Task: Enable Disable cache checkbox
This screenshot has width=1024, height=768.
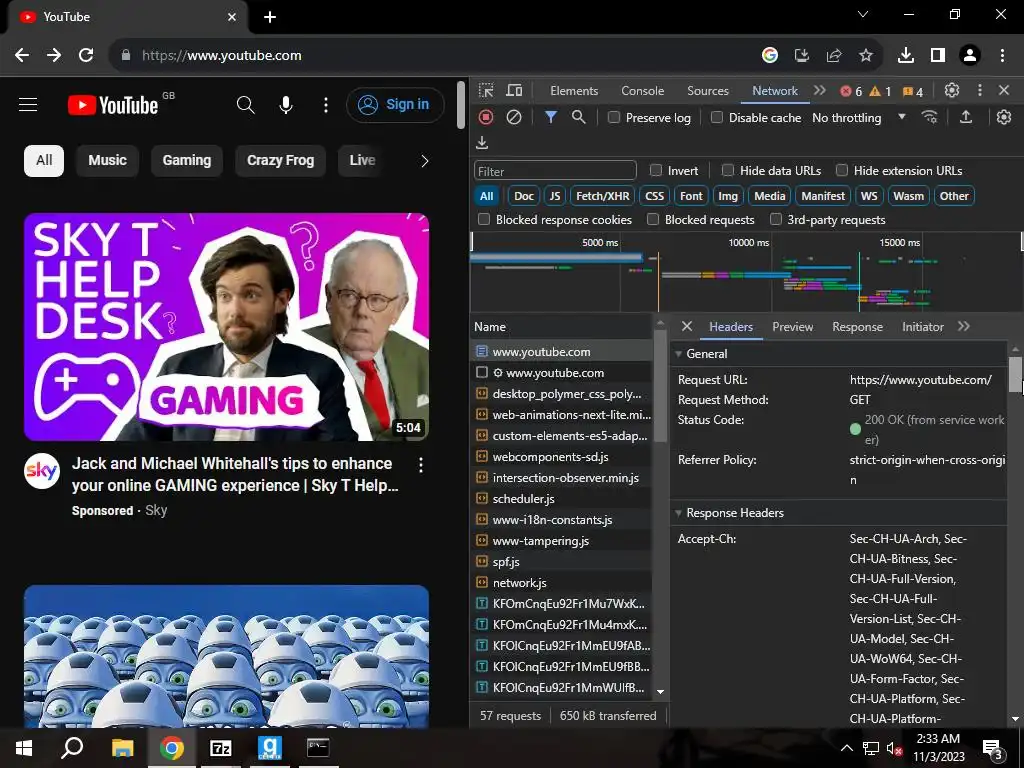Action: click(x=716, y=118)
